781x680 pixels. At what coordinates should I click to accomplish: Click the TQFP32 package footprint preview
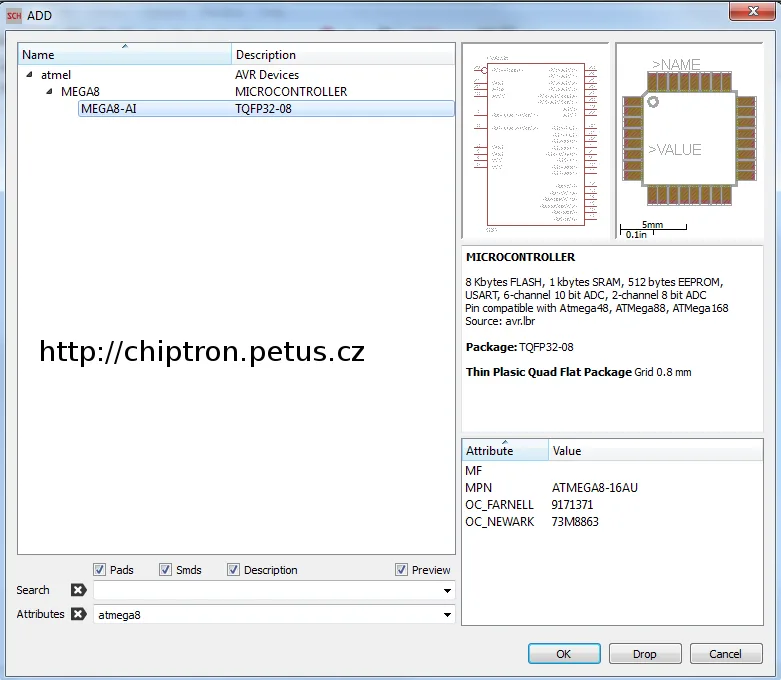pos(689,141)
